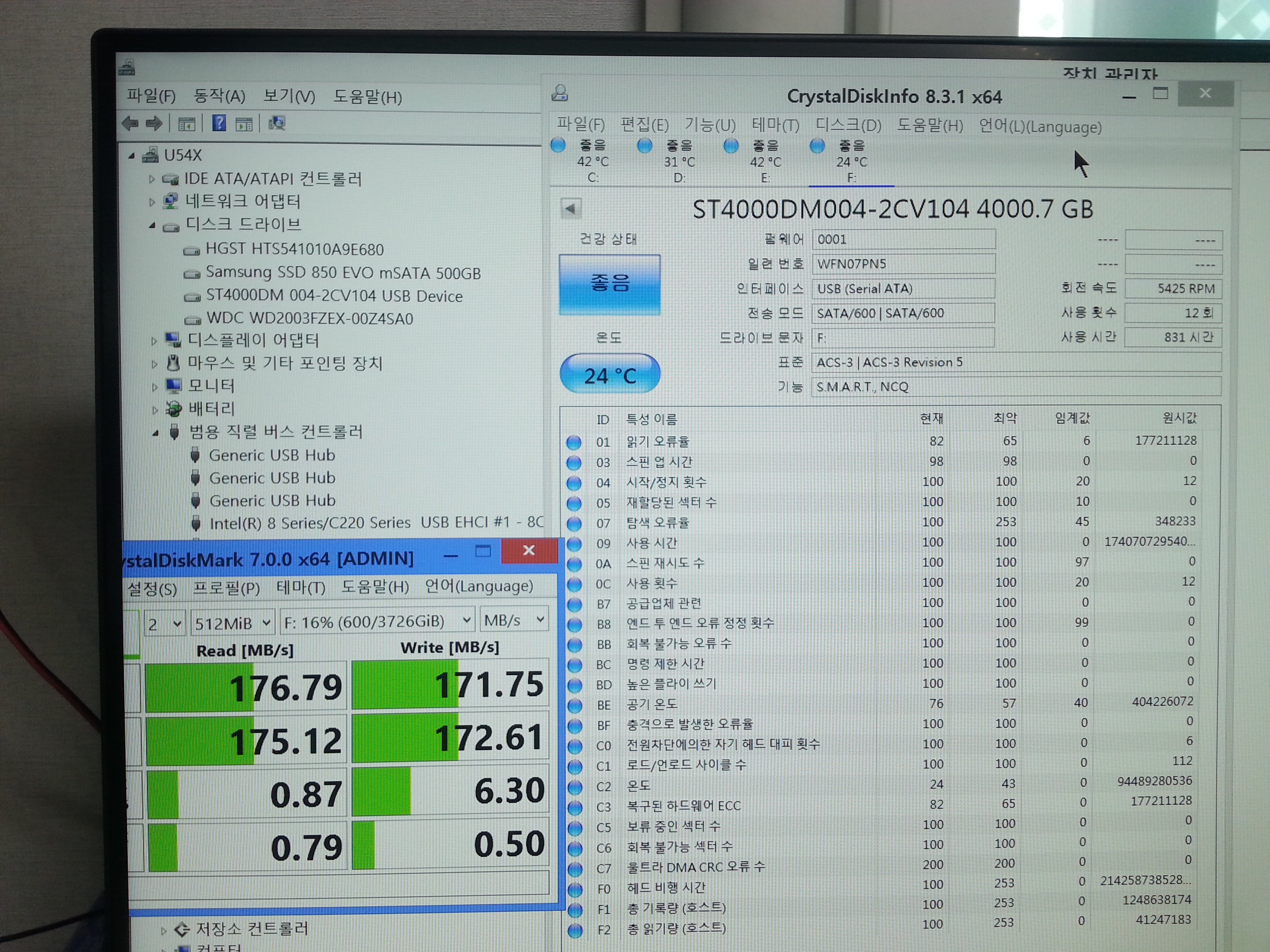Image resolution: width=1270 pixels, height=952 pixels.
Task: Collapse 범용 직렬 버스 컨트롤러 node
Action: (x=156, y=433)
